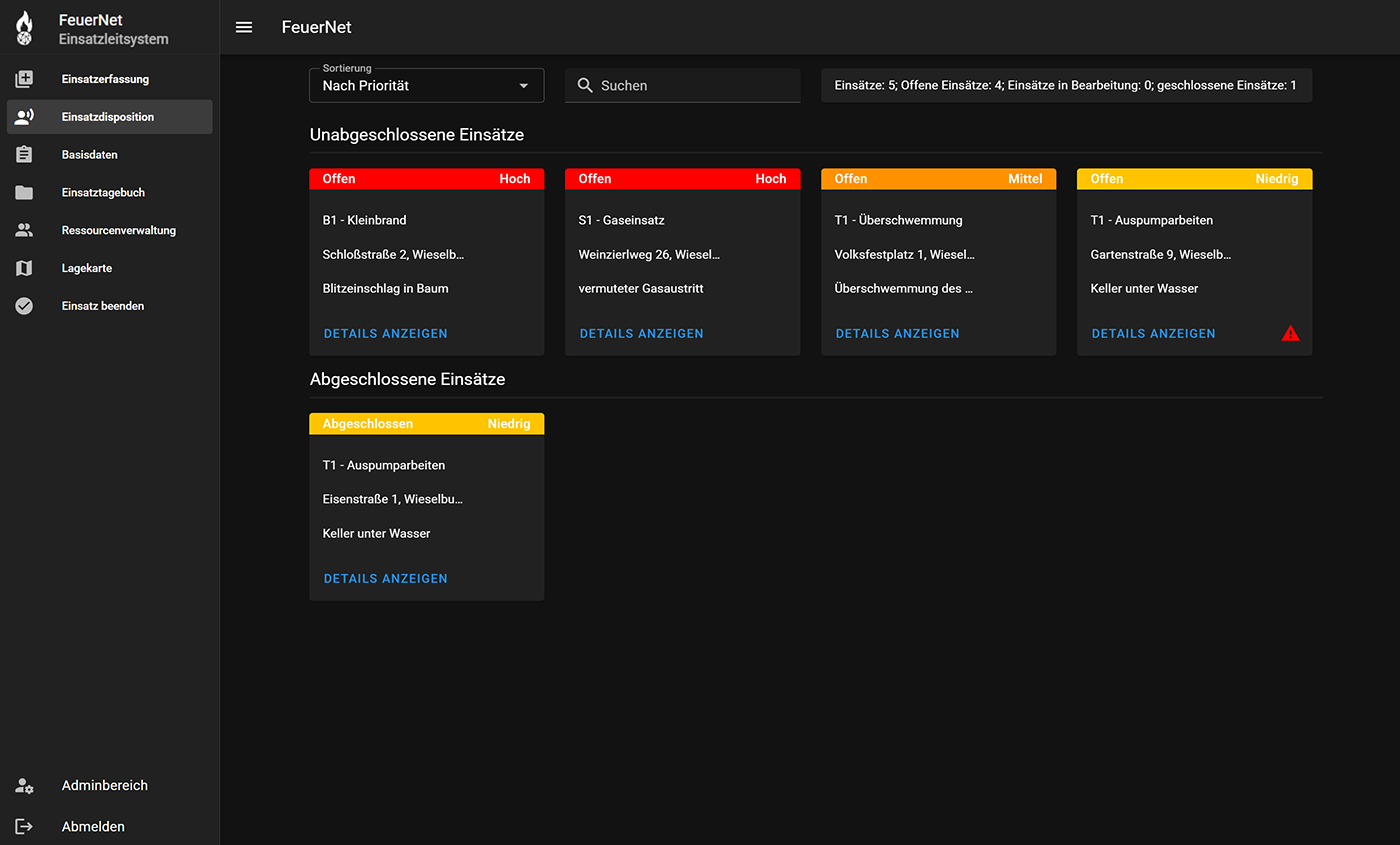The width and height of the screenshot is (1400, 845).
Task: Select the Einsatzdisposition menu item
Action: tap(109, 117)
